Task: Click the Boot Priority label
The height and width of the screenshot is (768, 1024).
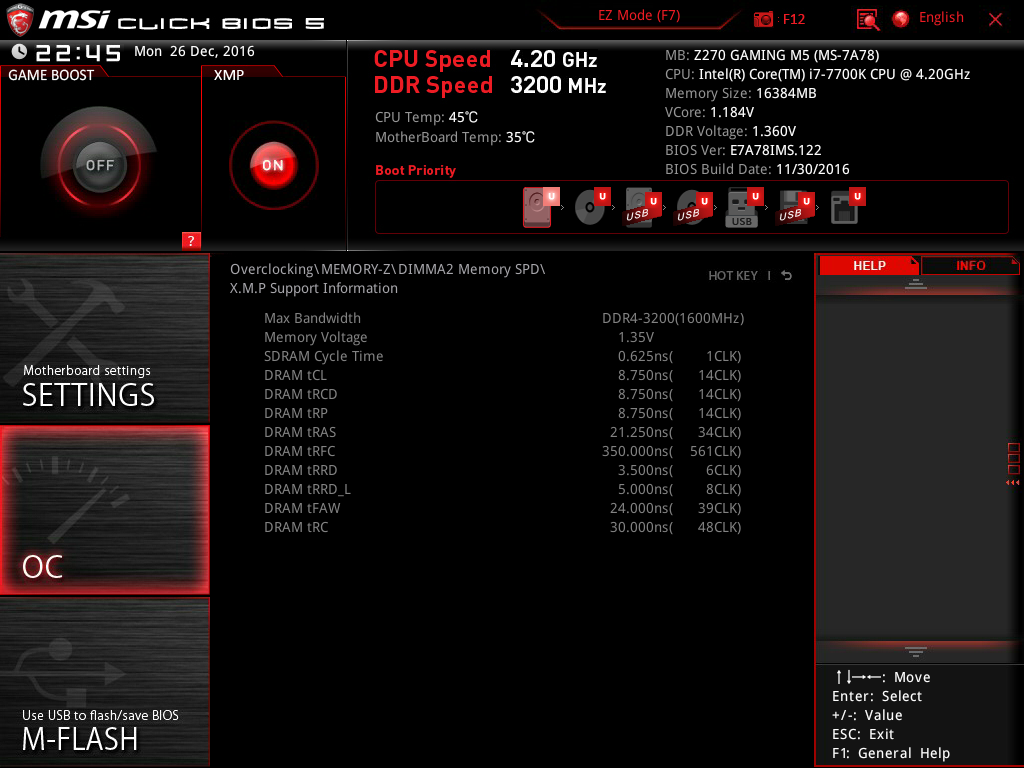Action: coord(415,170)
